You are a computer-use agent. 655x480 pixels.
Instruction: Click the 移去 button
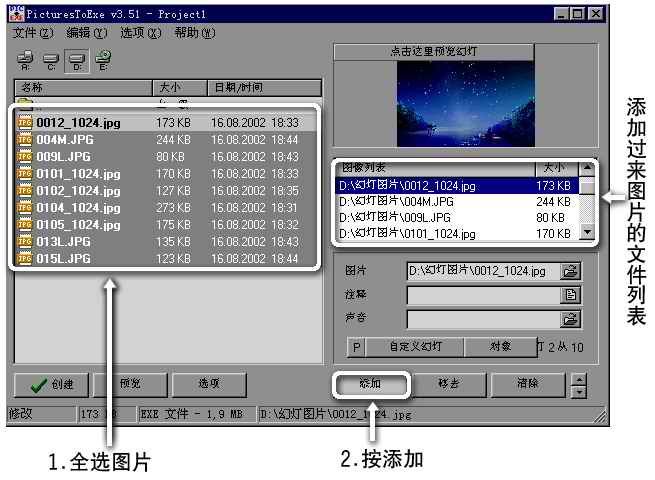pos(449,384)
